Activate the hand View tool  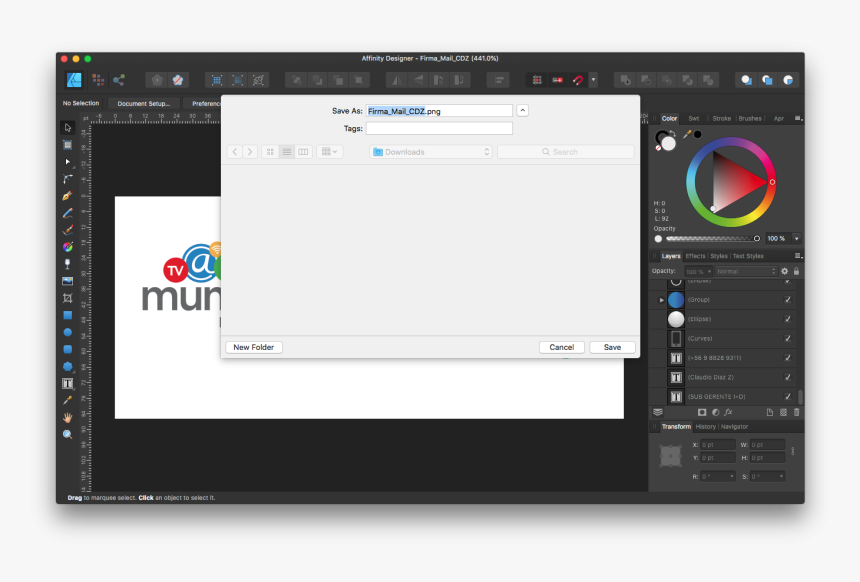pyautogui.click(x=67, y=417)
